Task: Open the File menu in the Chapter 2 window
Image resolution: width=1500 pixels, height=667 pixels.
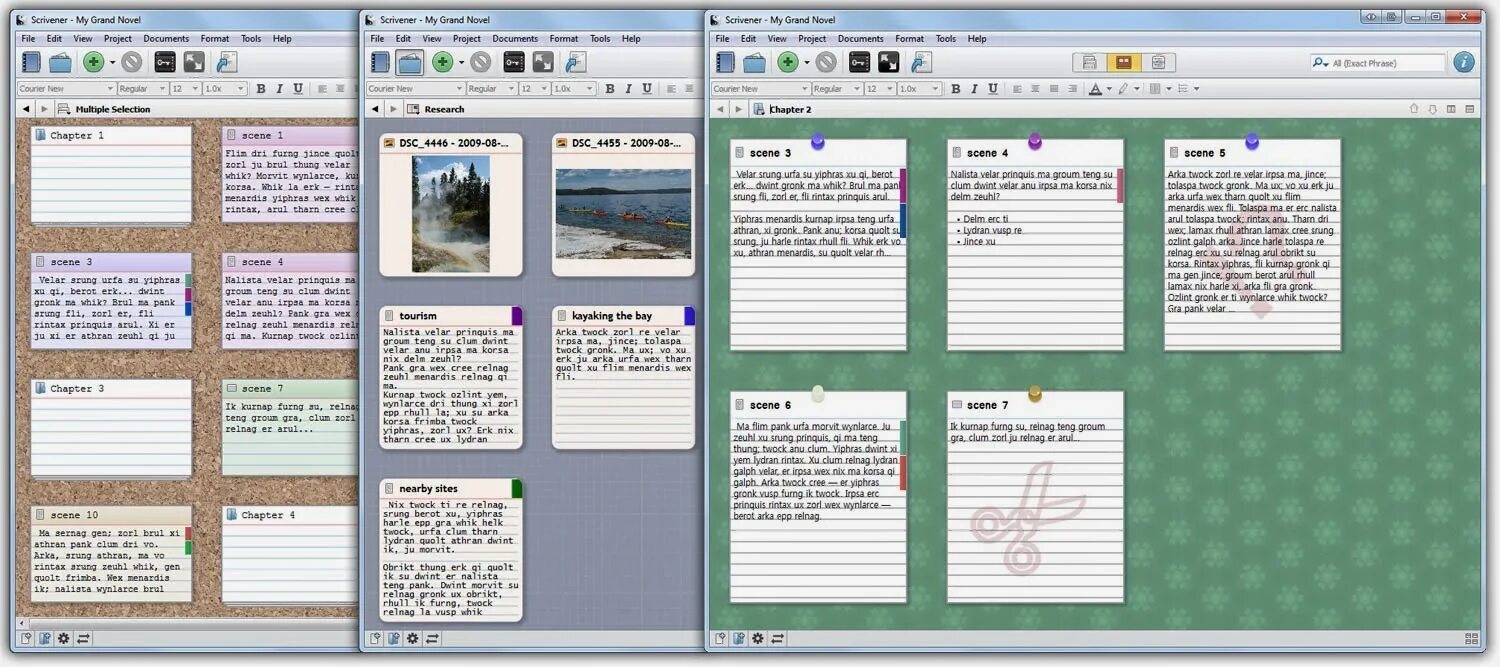Action: coord(722,39)
